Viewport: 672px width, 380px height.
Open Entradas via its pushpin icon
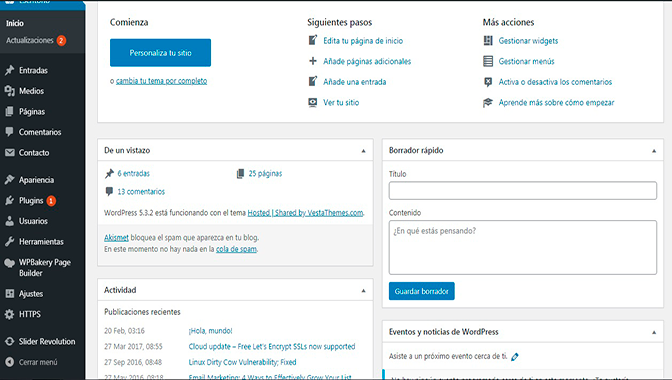tap(9, 70)
